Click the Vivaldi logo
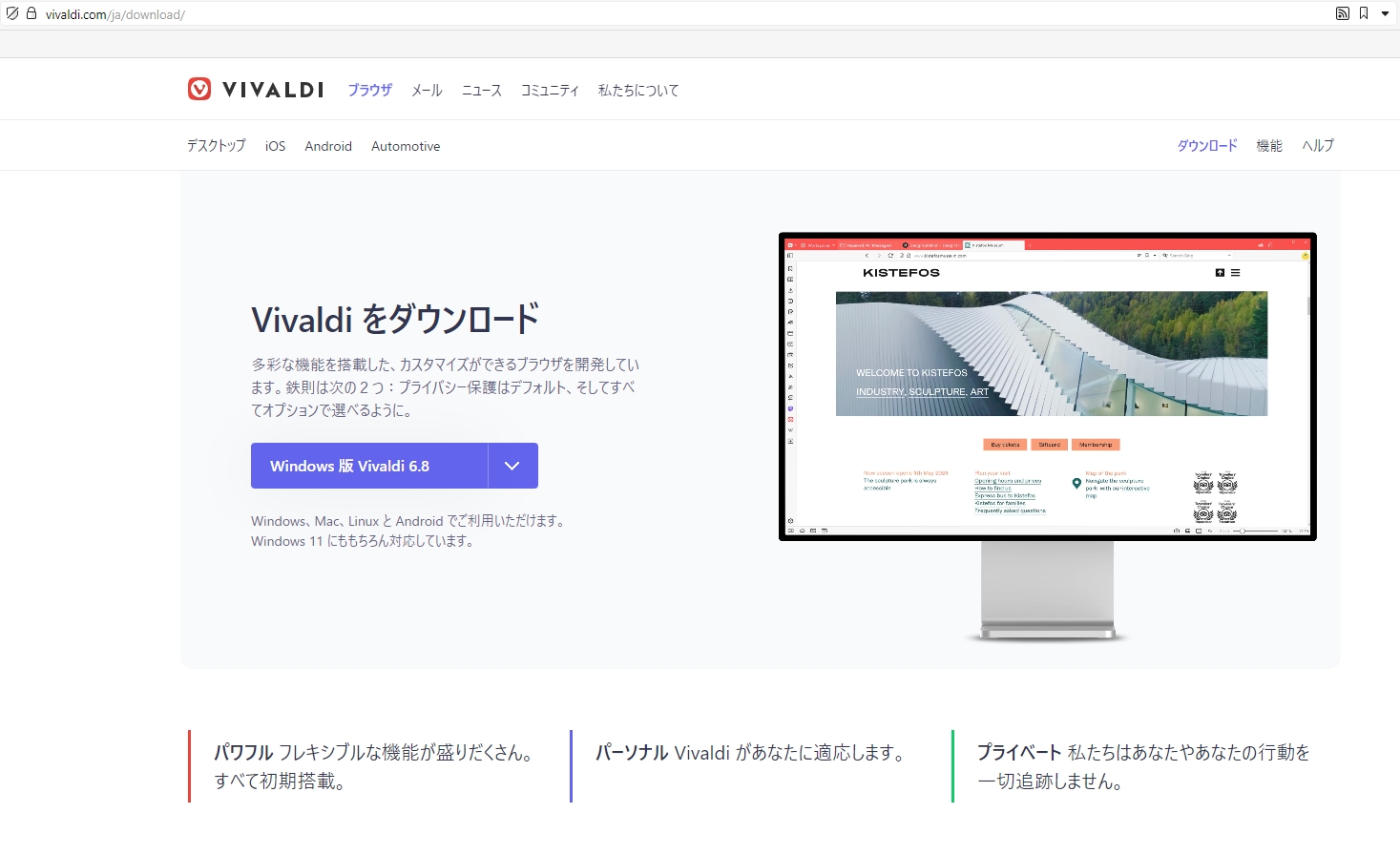 (256, 90)
